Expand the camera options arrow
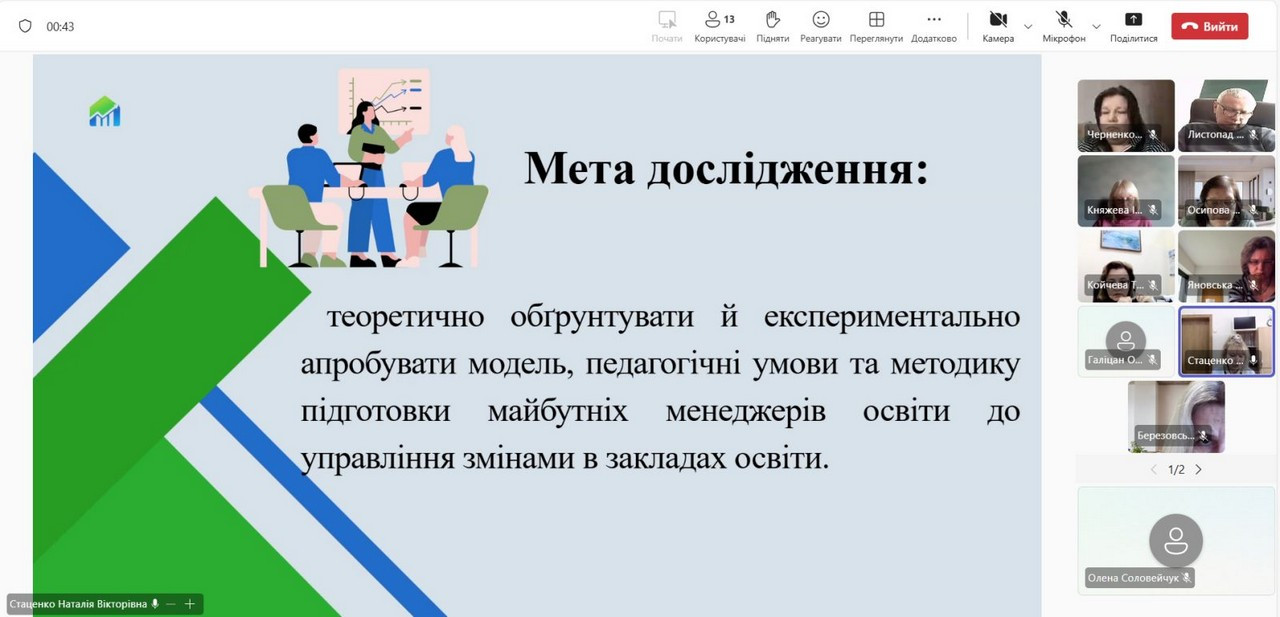The image size is (1280, 617). pos(1028,26)
